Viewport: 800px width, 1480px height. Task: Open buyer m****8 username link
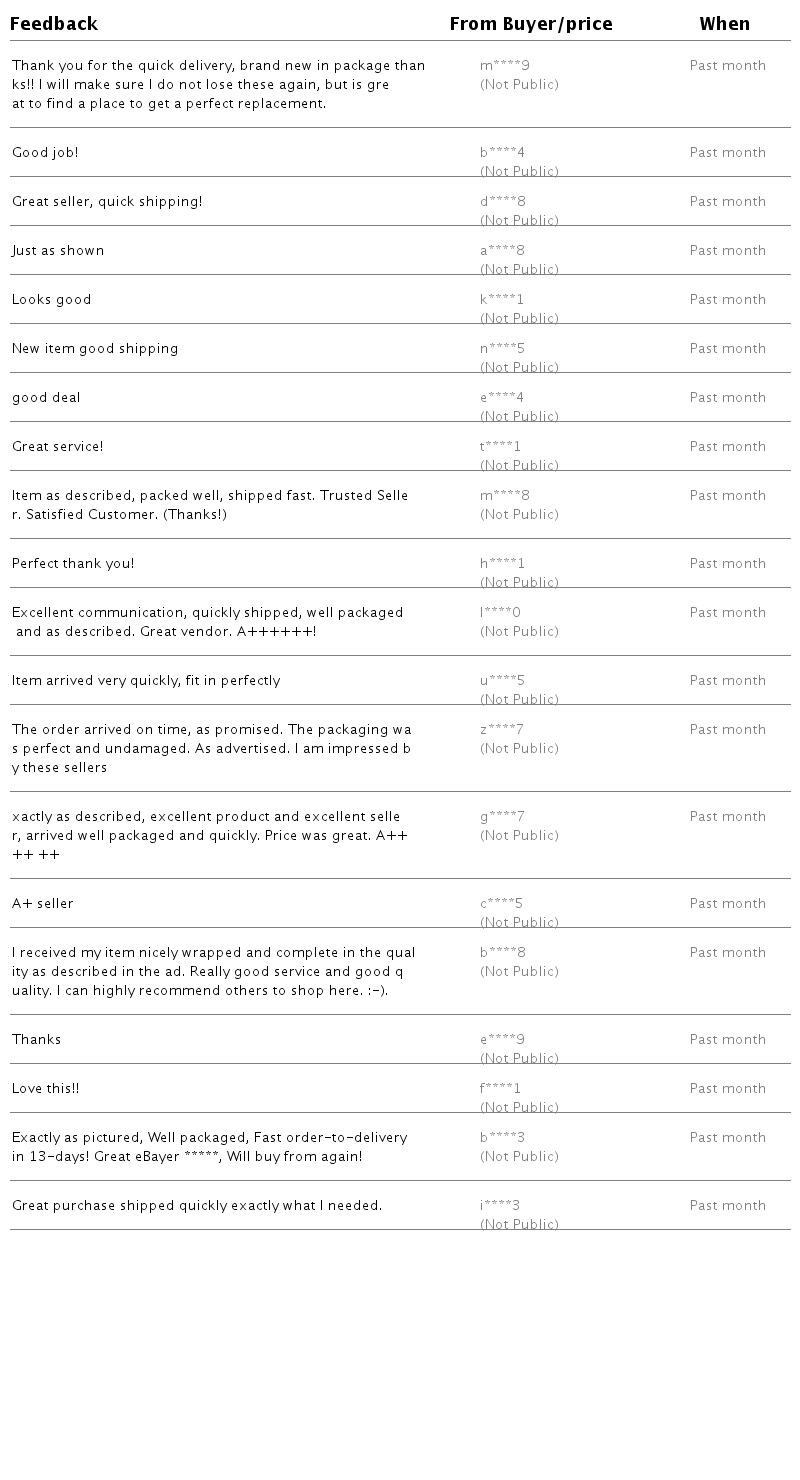click(x=504, y=496)
